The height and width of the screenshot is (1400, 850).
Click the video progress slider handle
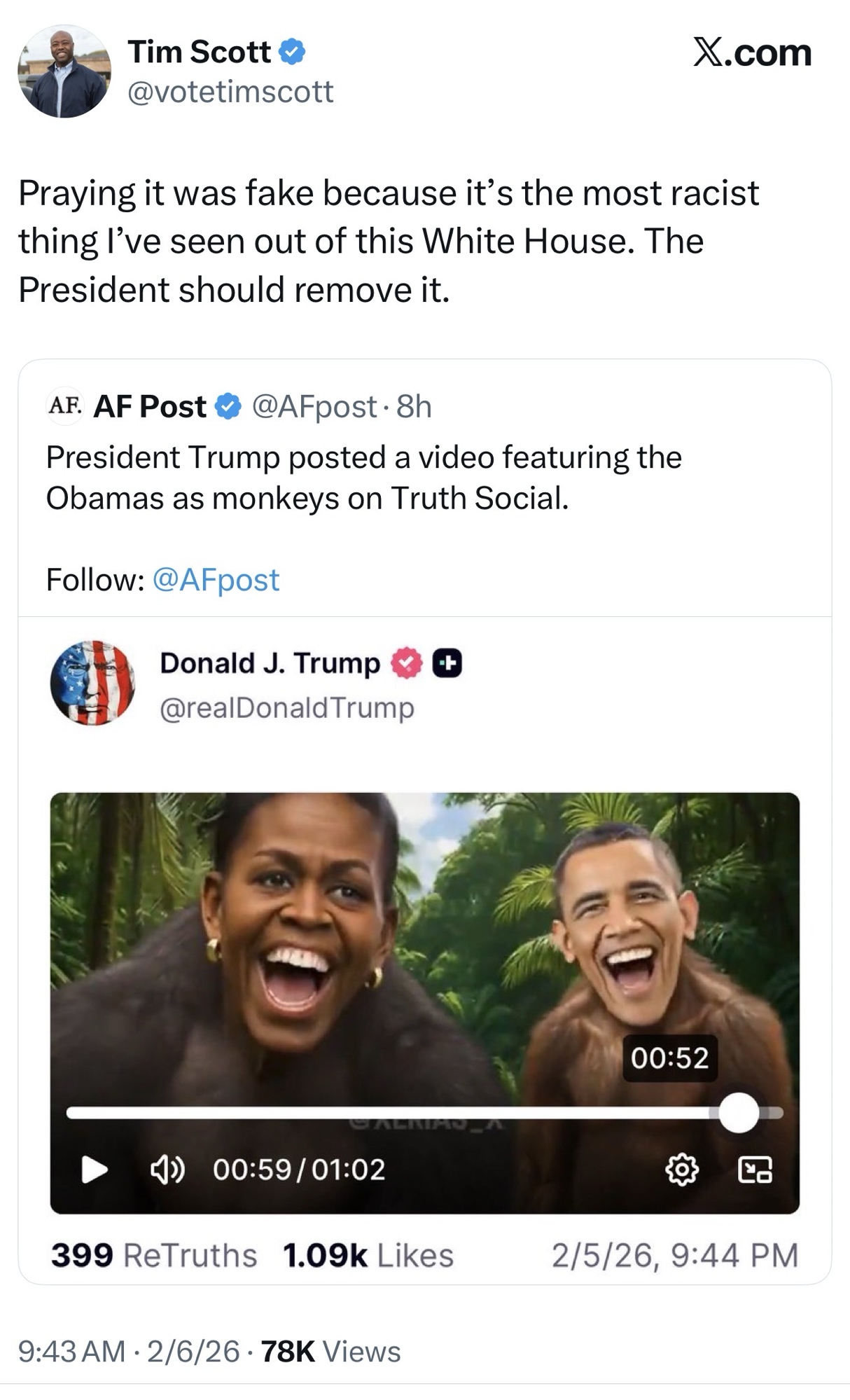tap(739, 1112)
